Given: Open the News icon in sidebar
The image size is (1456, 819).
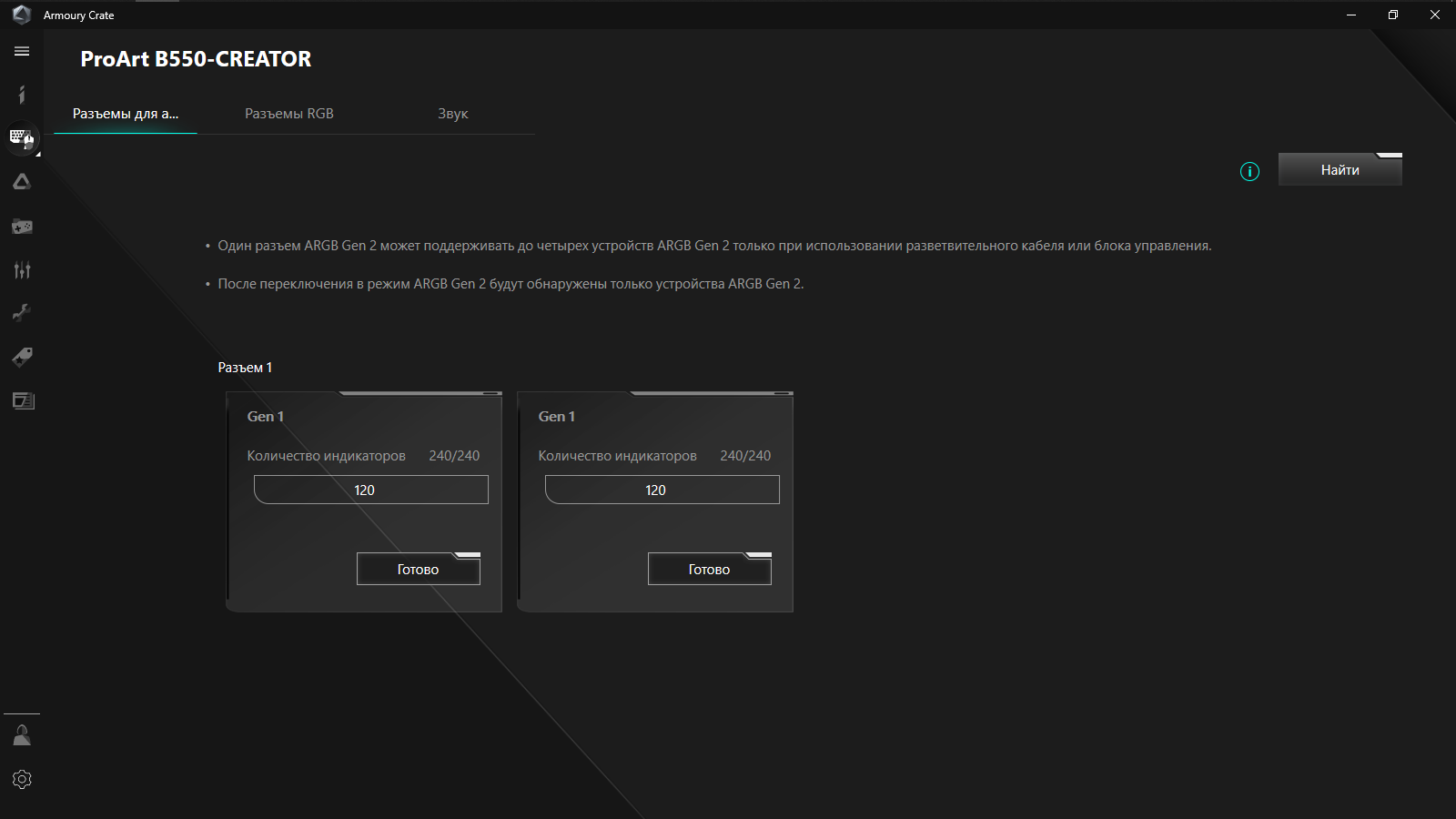Looking at the screenshot, I should 23,400.
